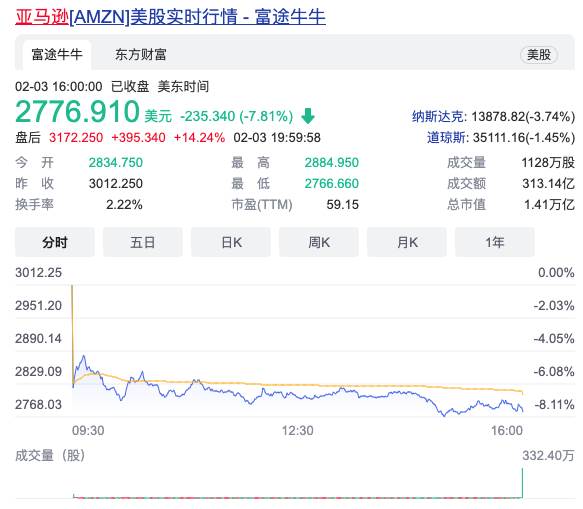Click the Dow value 35111.16(-1.45%)

524,138
